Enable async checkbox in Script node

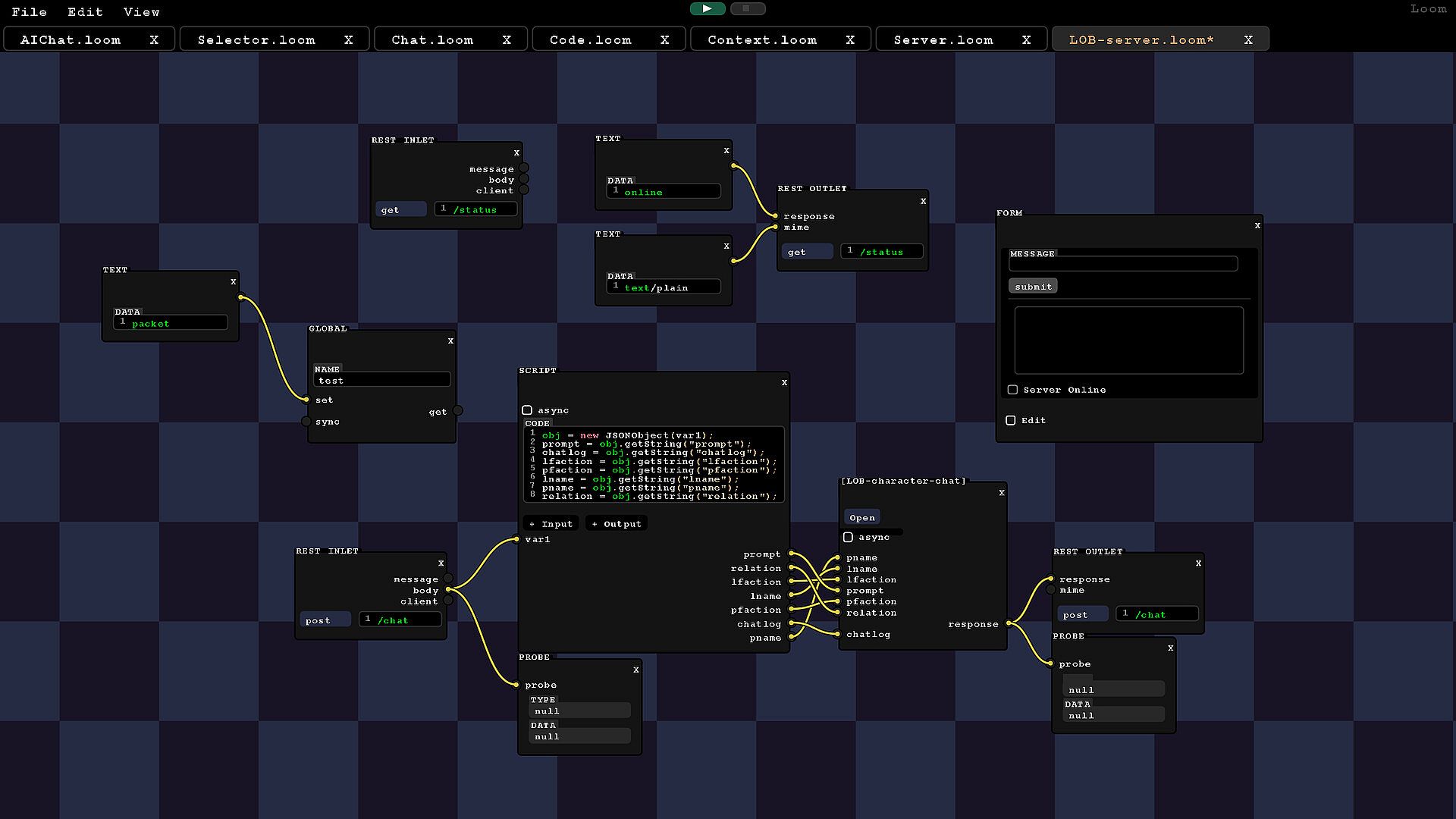pyautogui.click(x=527, y=410)
